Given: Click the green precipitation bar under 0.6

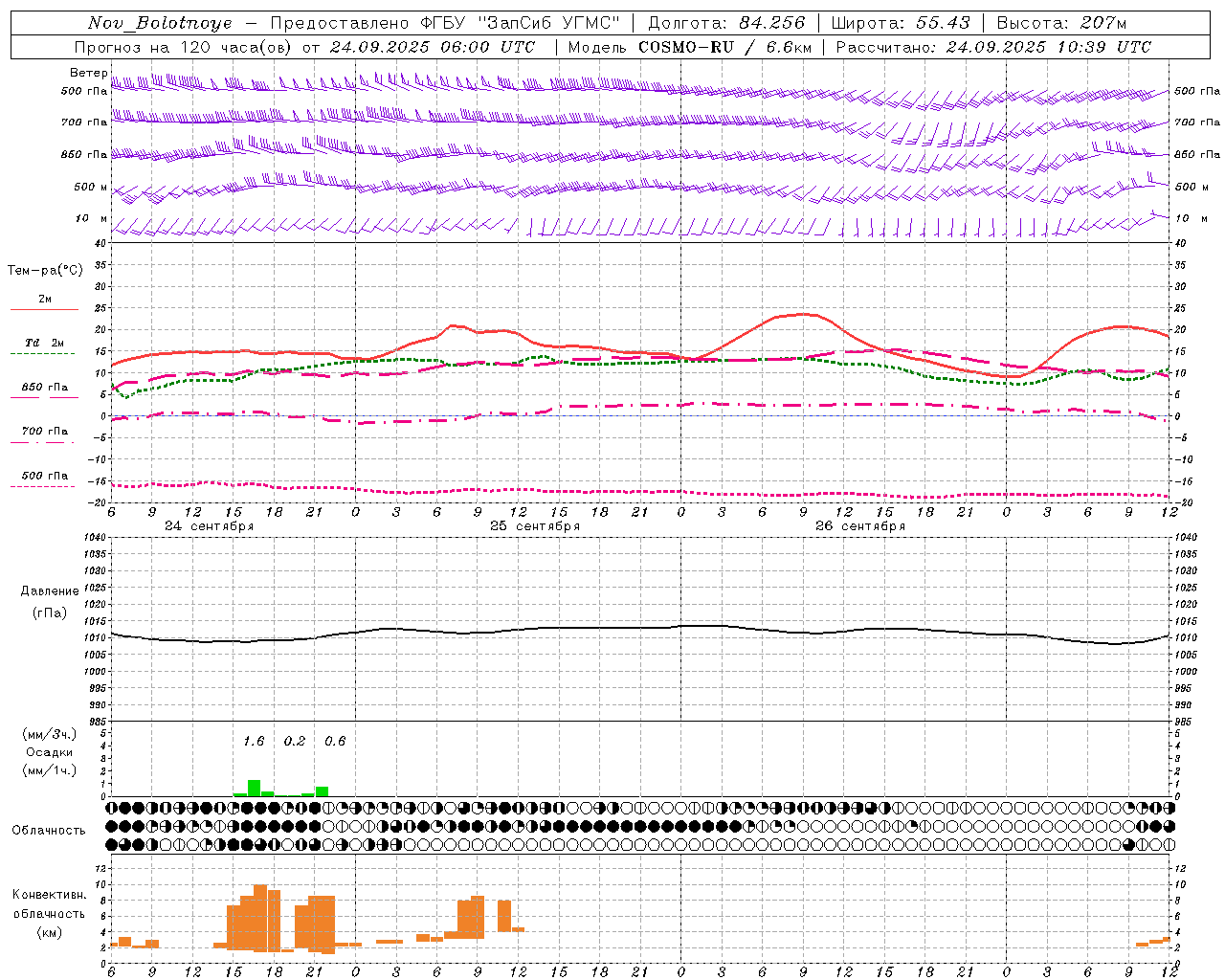Looking at the screenshot, I should pos(323,791).
